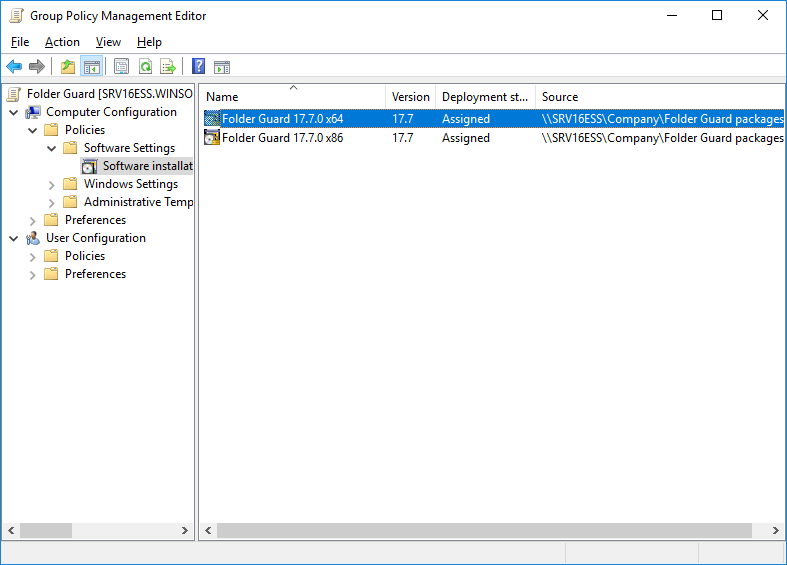Sort by the Version column header
Viewport: 787px width, 565px height.
point(411,96)
